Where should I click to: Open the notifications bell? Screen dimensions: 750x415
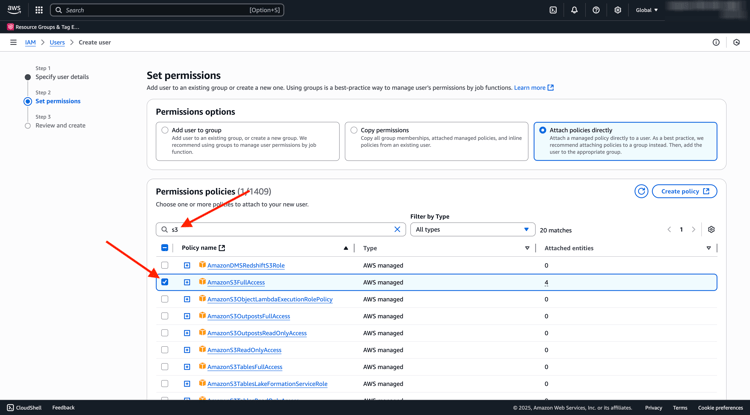pyautogui.click(x=574, y=10)
